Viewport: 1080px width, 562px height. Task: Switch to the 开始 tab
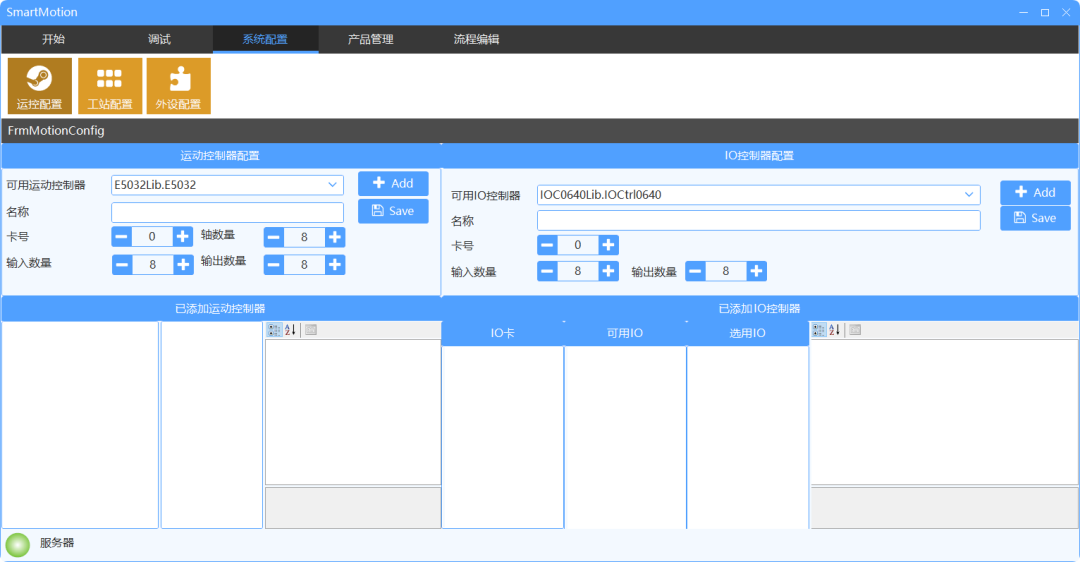pyautogui.click(x=54, y=39)
